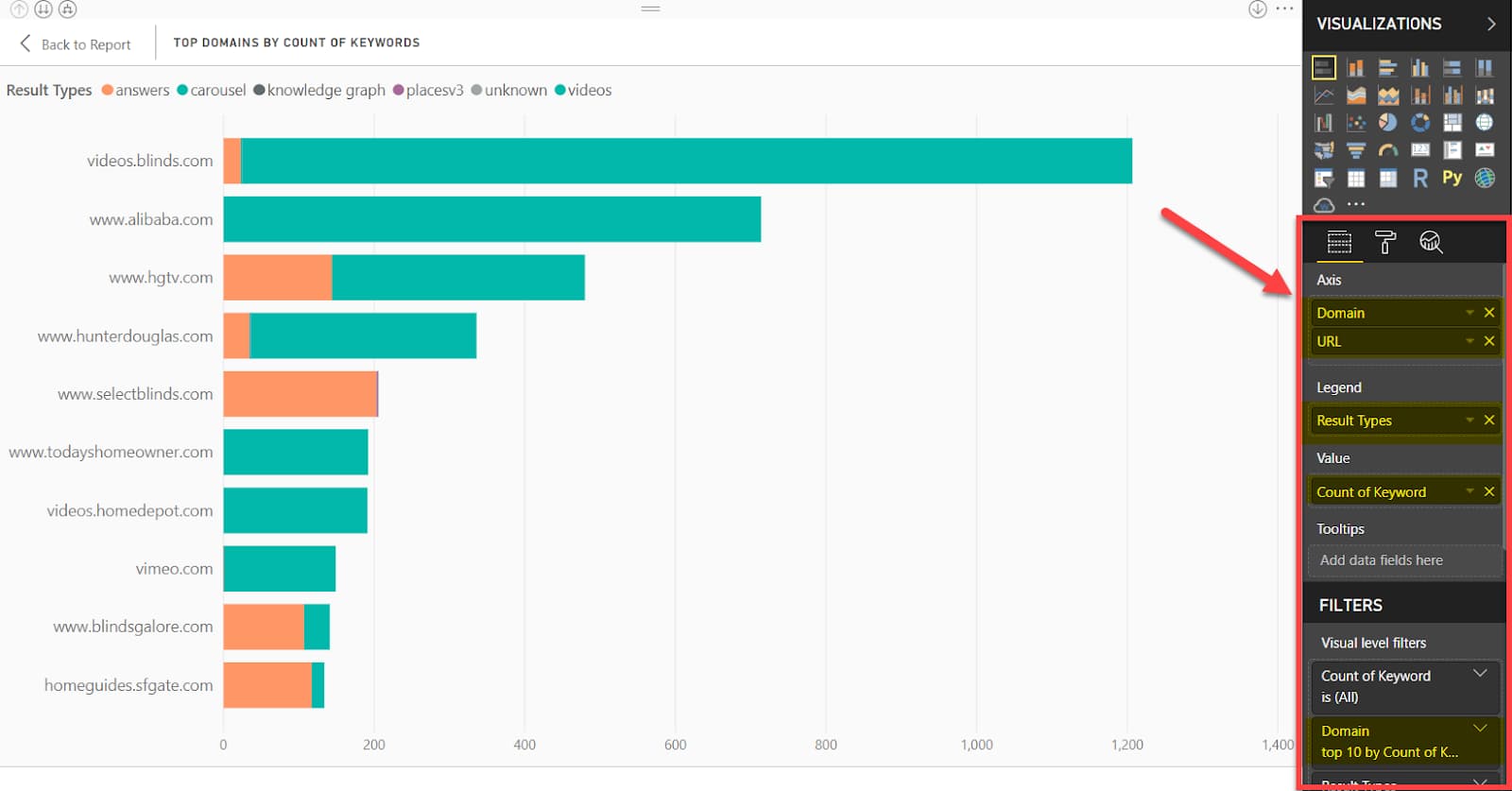The image size is (1512, 791).
Task: Open the Format paint roller tab
Action: coord(1385,243)
